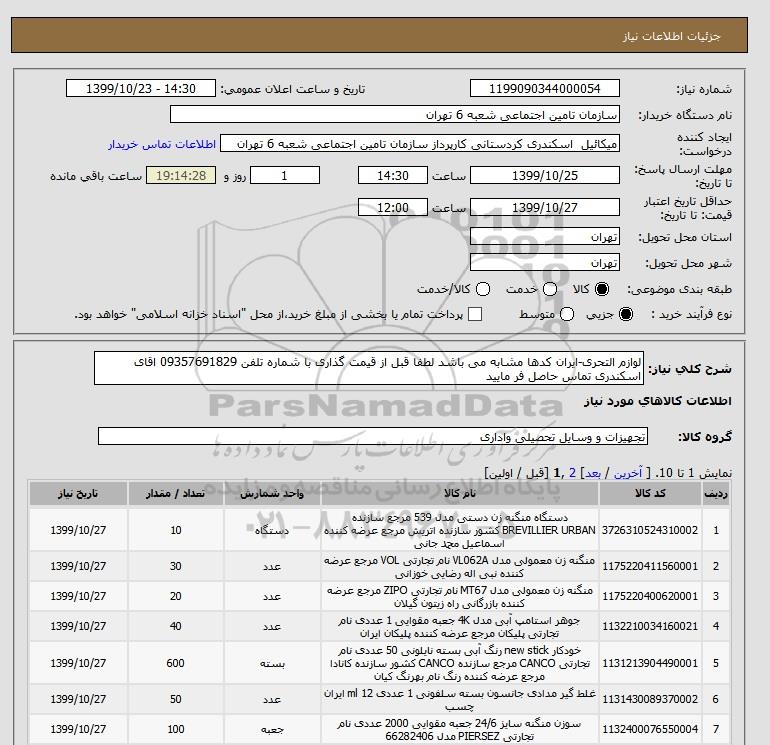
Task: Click the واحد شمارش column header
Action: pos(272,493)
